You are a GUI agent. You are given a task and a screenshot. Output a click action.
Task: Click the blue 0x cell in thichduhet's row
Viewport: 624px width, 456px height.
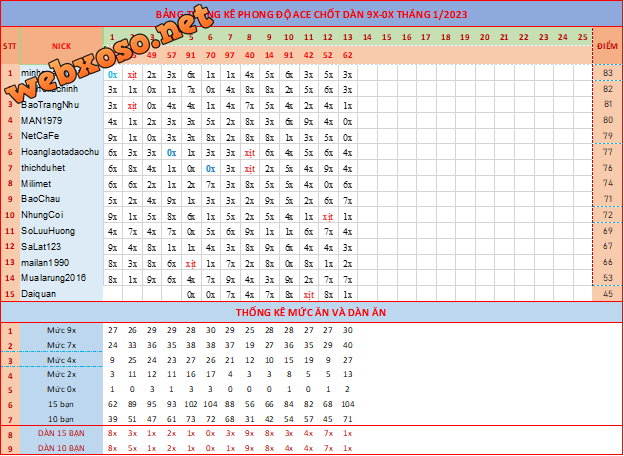(x=211, y=169)
